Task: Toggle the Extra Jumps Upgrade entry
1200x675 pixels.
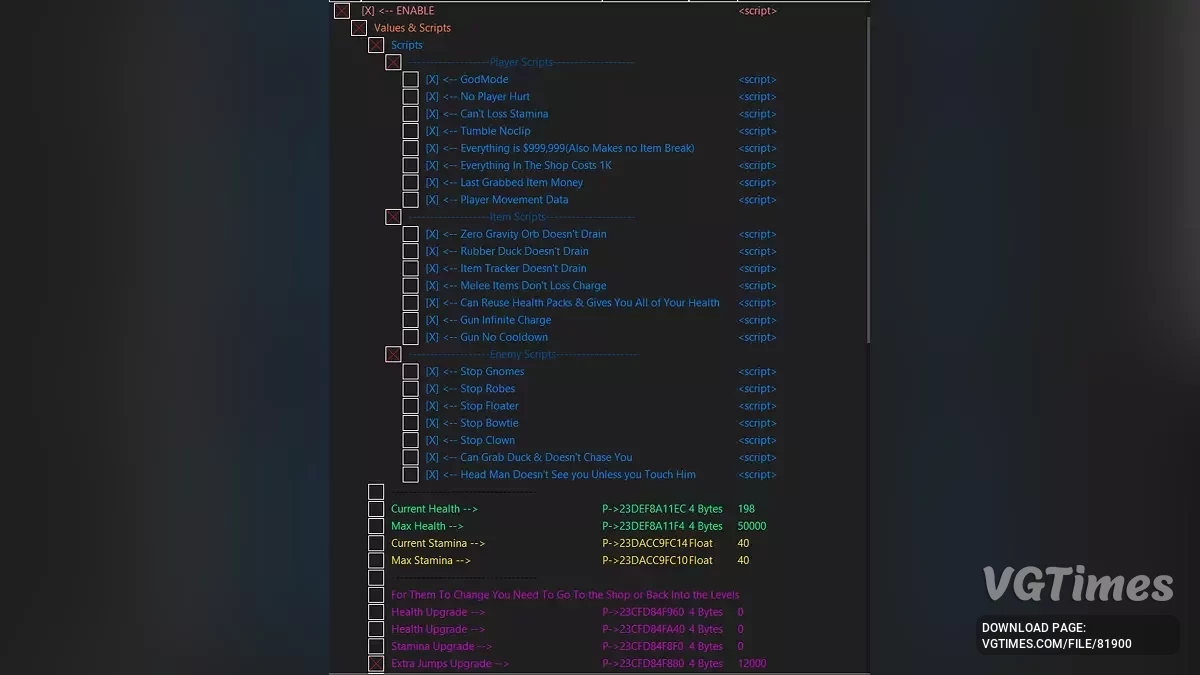Action: coord(376,663)
